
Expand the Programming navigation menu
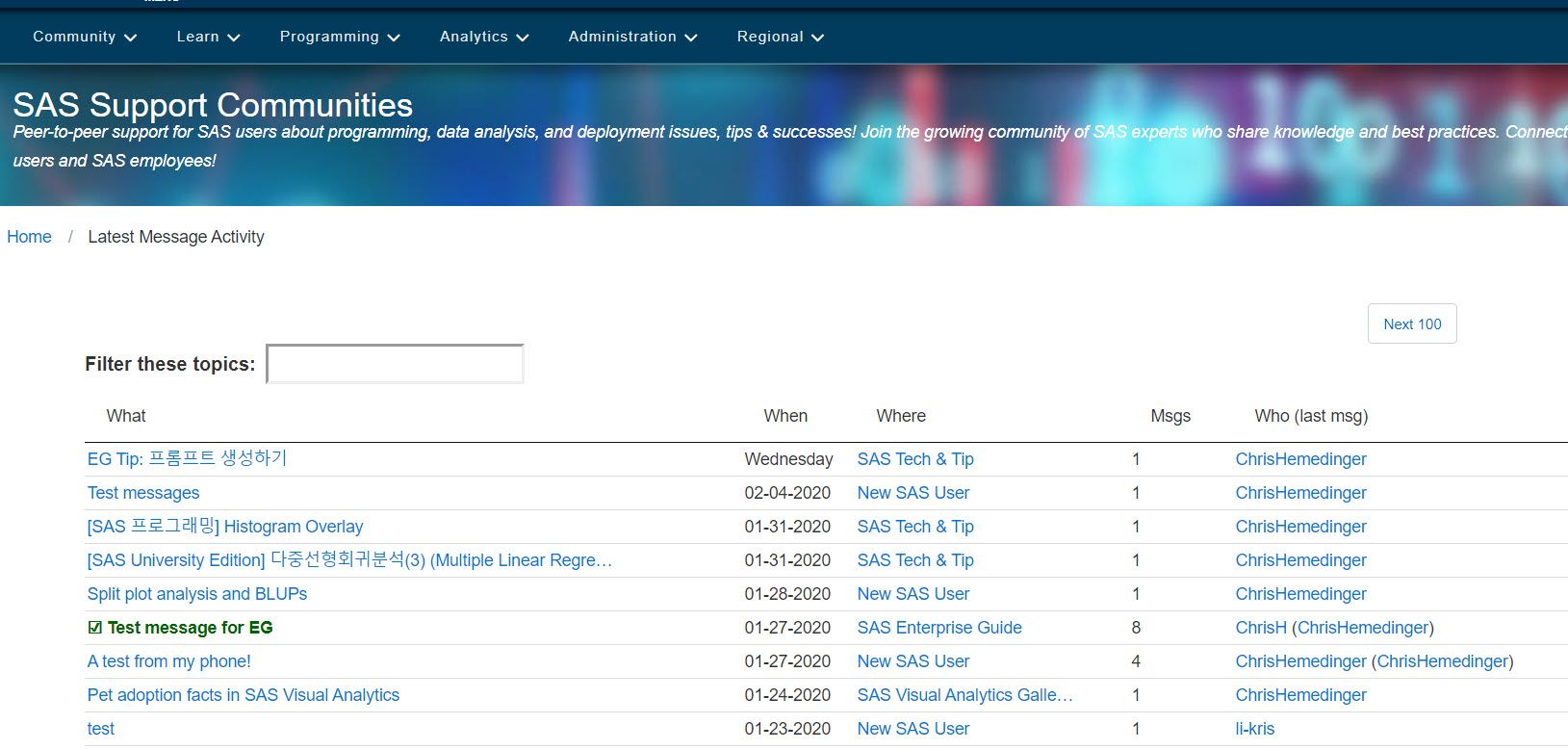[x=340, y=37]
